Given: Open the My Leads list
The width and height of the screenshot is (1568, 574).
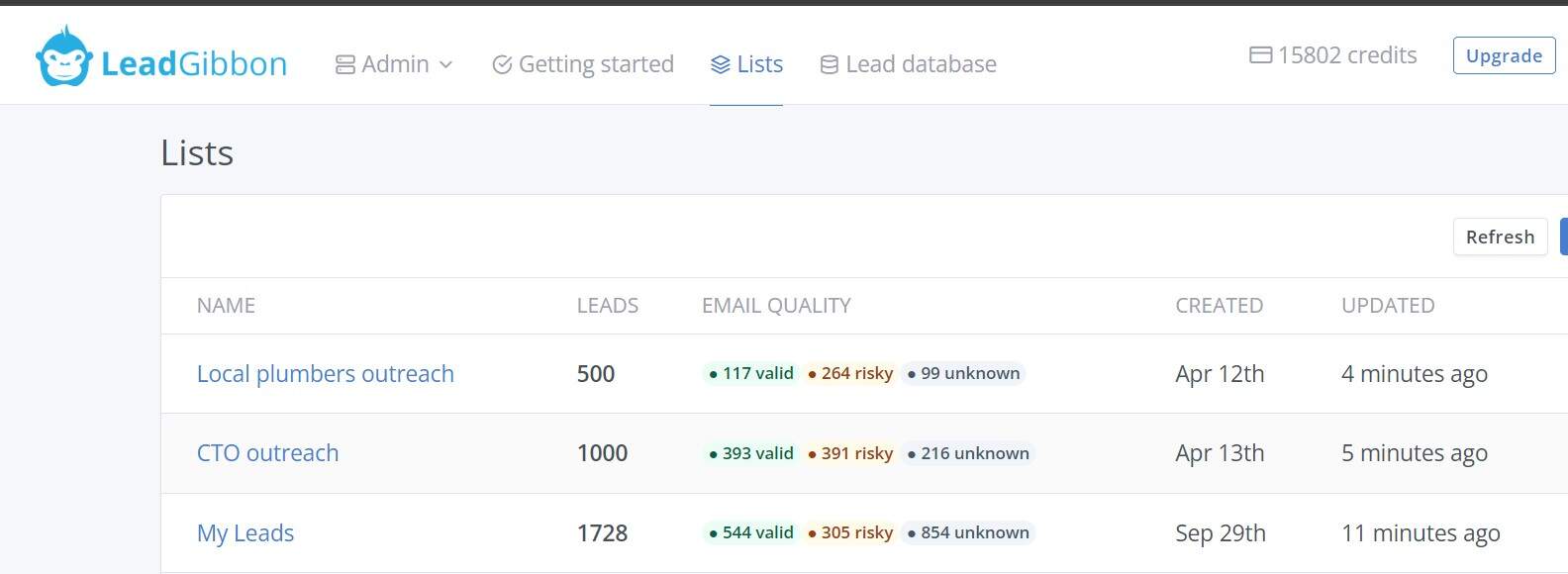Looking at the screenshot, I should click(x=245, y=533).
